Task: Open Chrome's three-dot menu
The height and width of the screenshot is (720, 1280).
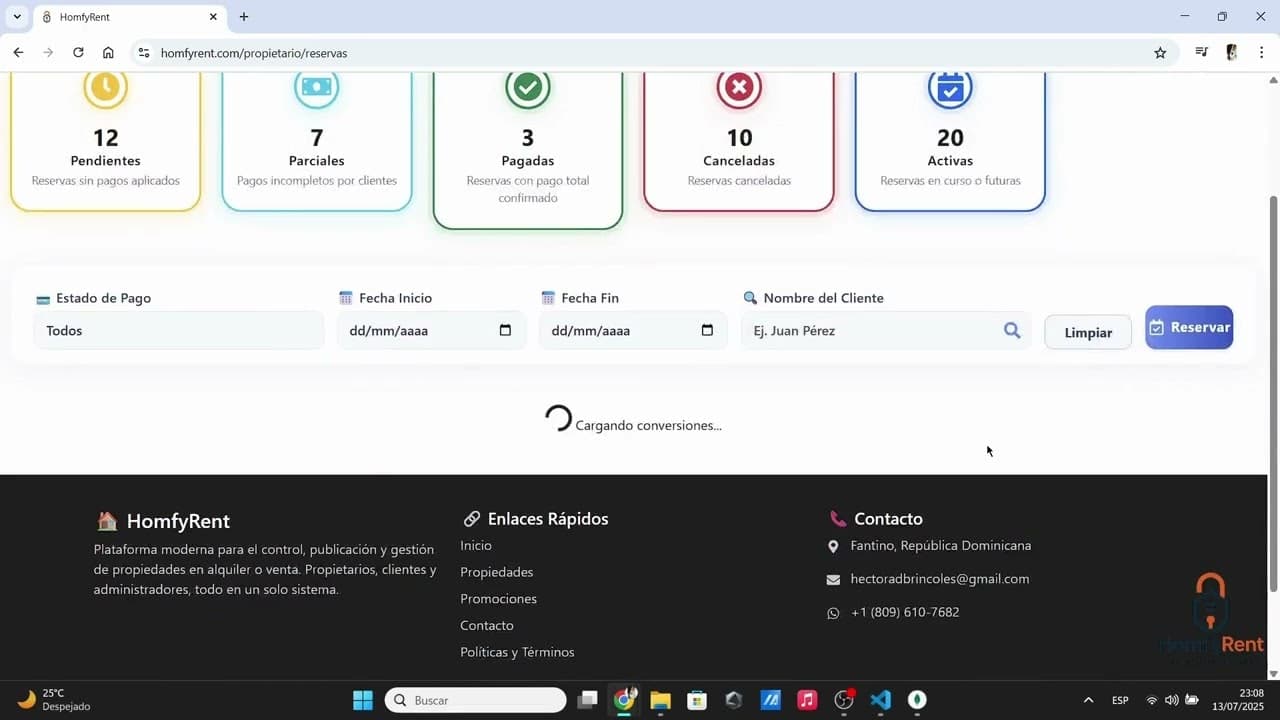Action: click(1262, 52)
